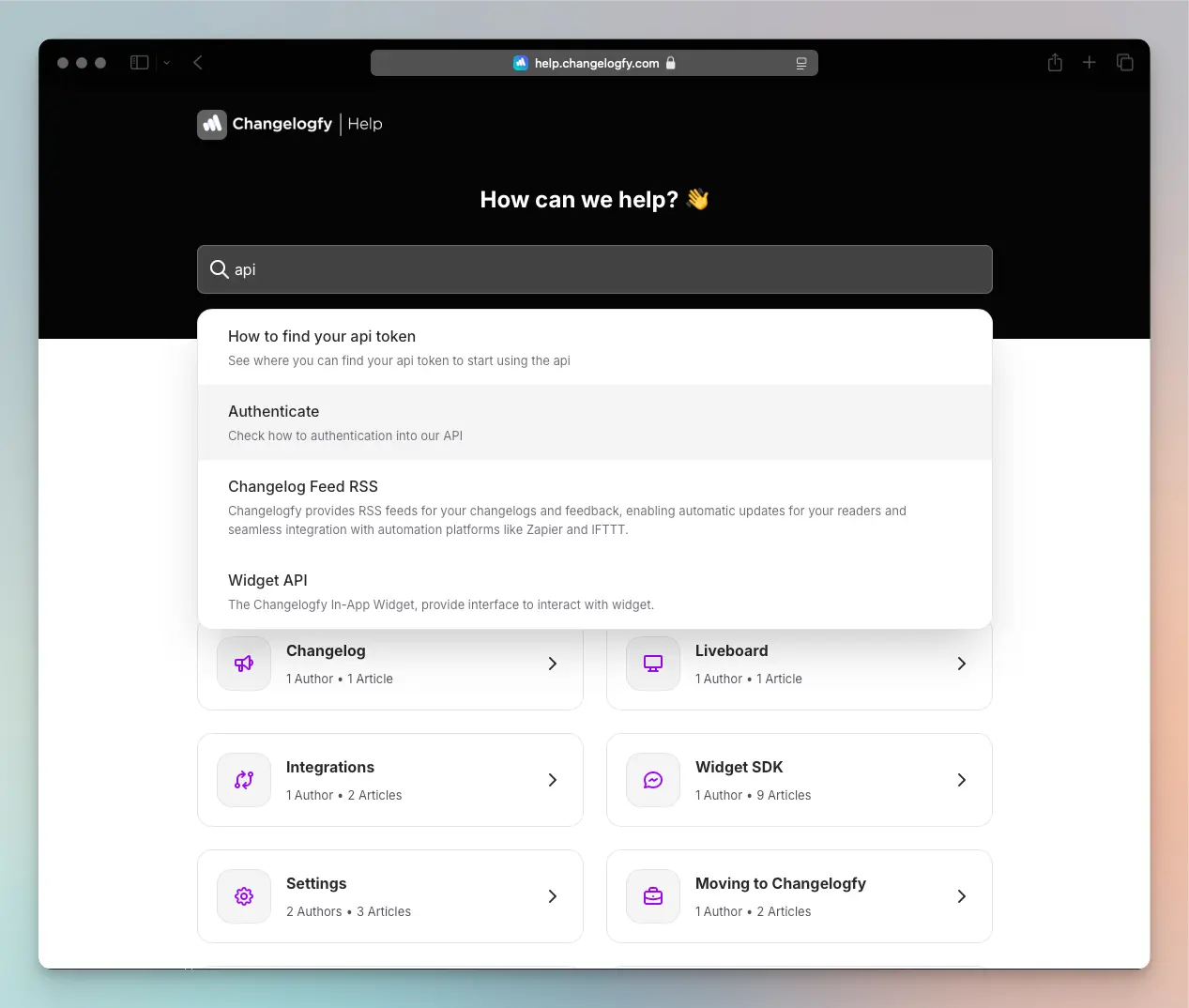The image size is (1189, 1008).
Task: Click the site favicon in address bar
Action: coord(521,63)
